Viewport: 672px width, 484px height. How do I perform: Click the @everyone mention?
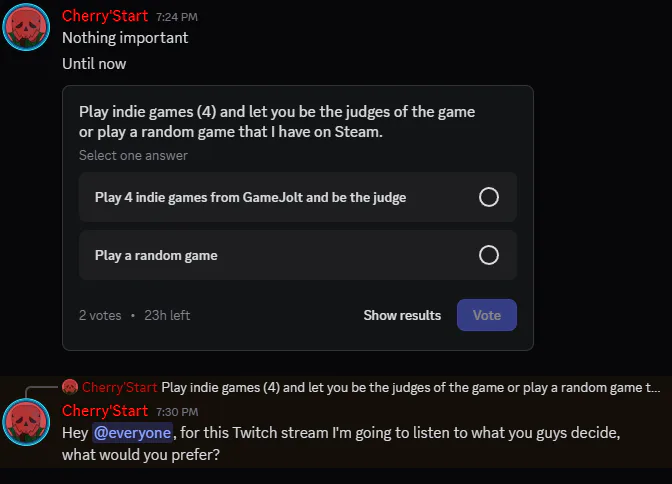132,433
